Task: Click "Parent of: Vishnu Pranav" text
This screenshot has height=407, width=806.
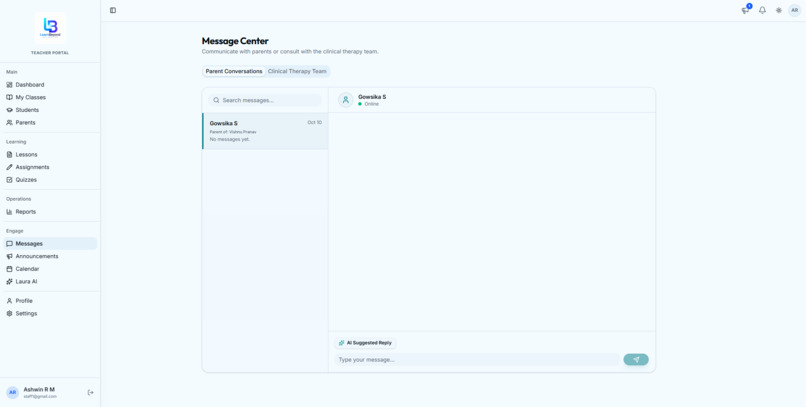Action: 233,132
